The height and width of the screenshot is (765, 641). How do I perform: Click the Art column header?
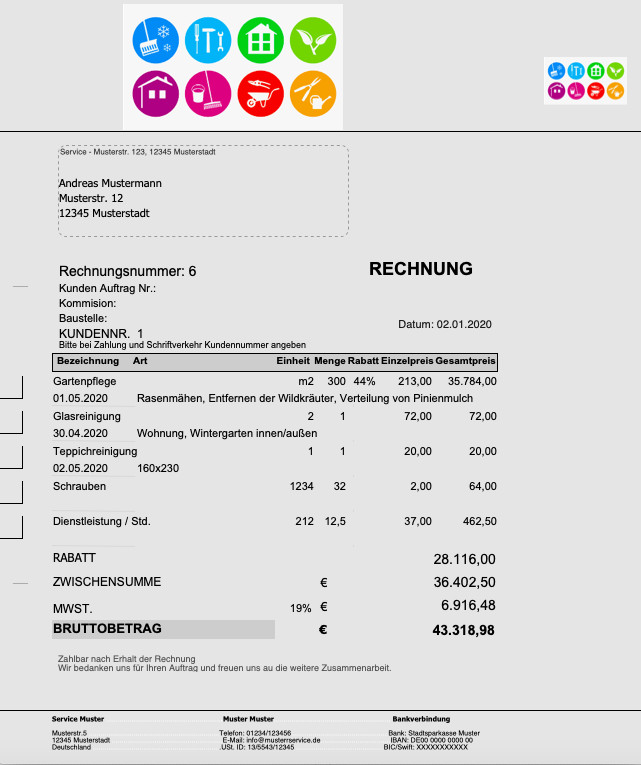pyautogui.click(x=140, y=361)
